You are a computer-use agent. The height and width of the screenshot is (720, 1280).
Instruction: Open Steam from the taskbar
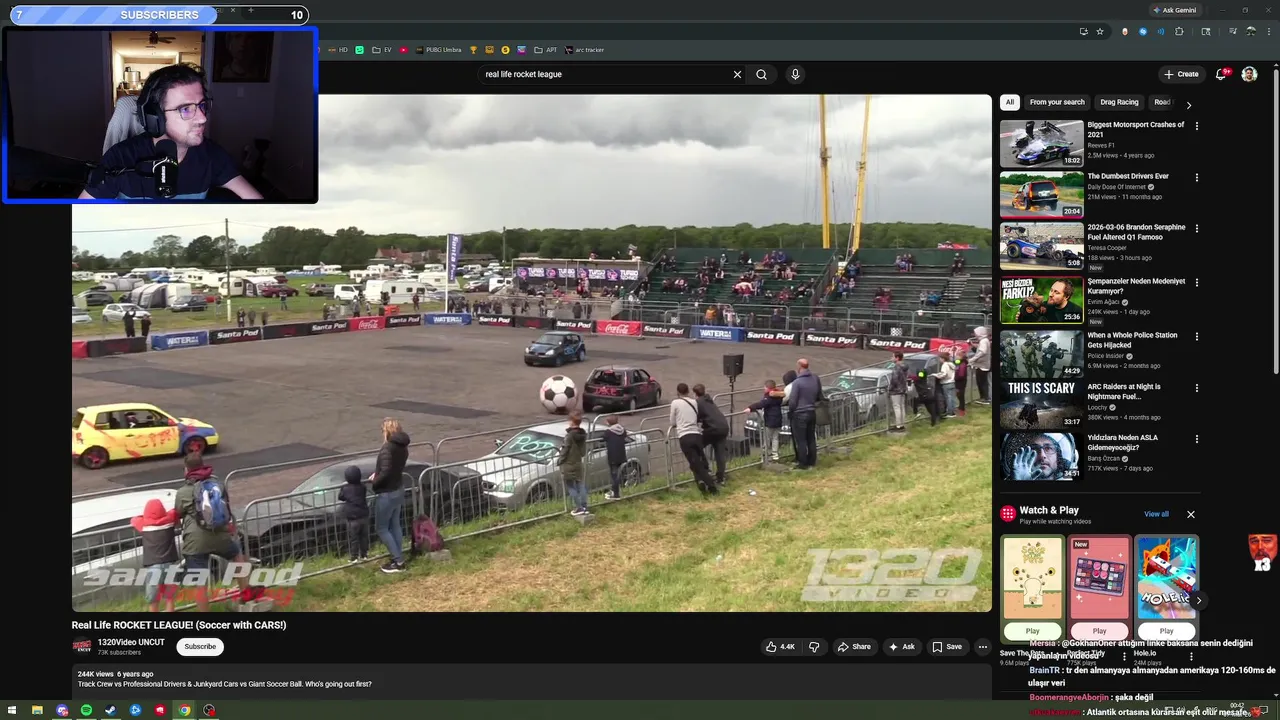click(x=111, y=710)
